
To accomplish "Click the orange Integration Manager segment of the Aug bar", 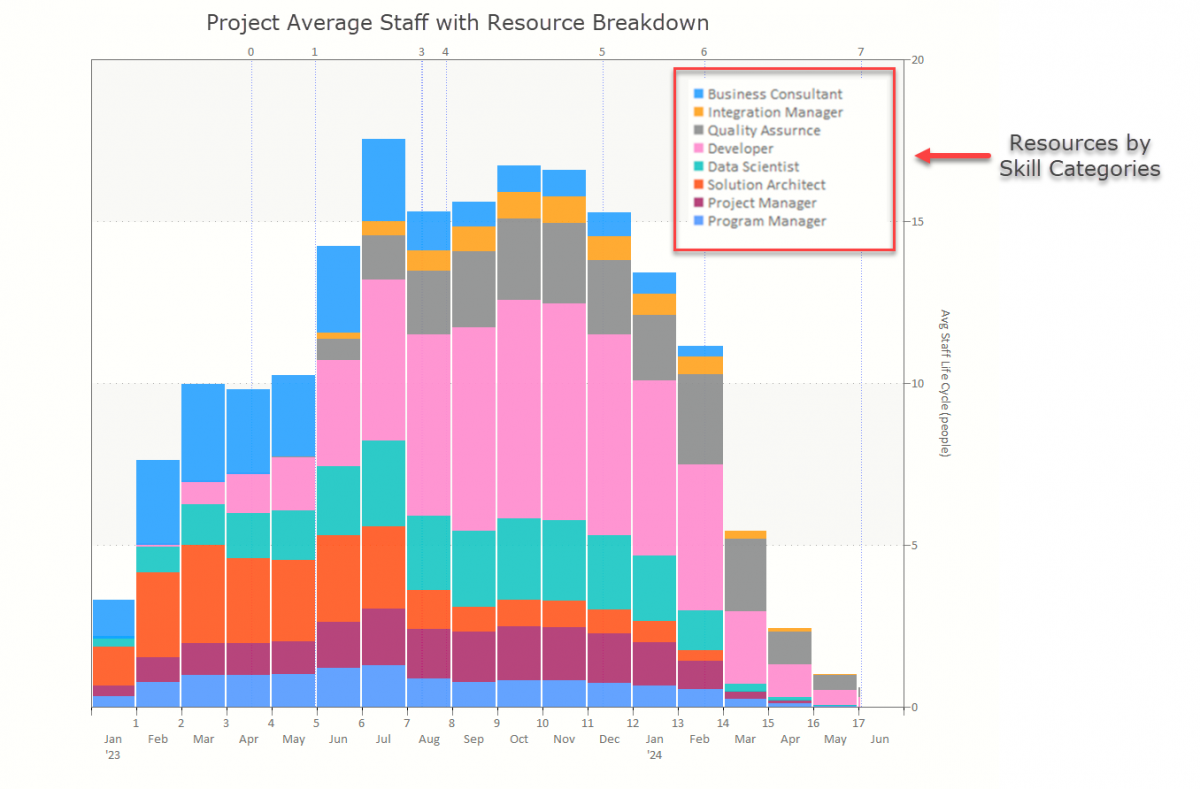I will 429,260.
